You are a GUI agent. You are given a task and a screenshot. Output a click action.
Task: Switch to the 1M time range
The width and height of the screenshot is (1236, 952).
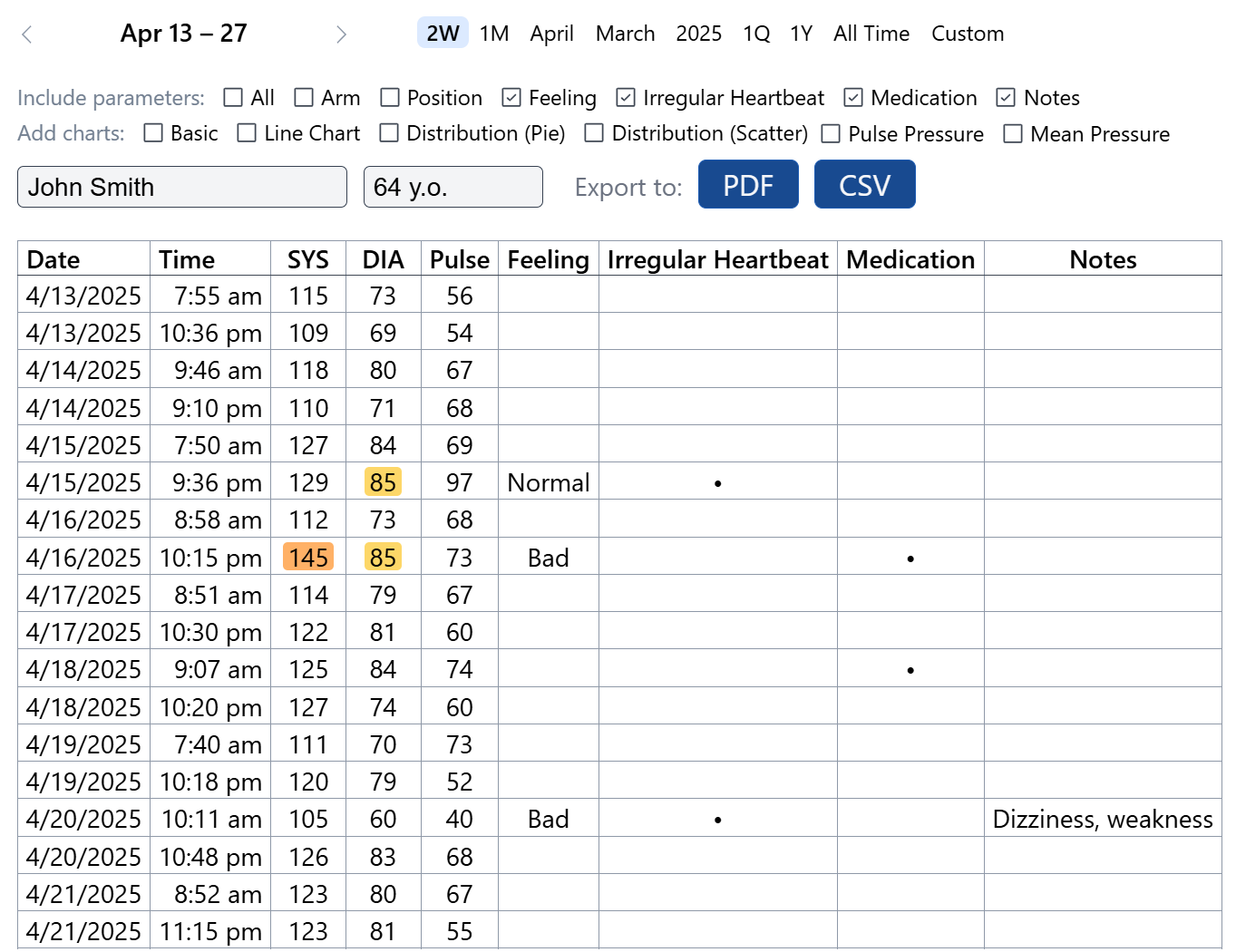click(x=495, y=34)
